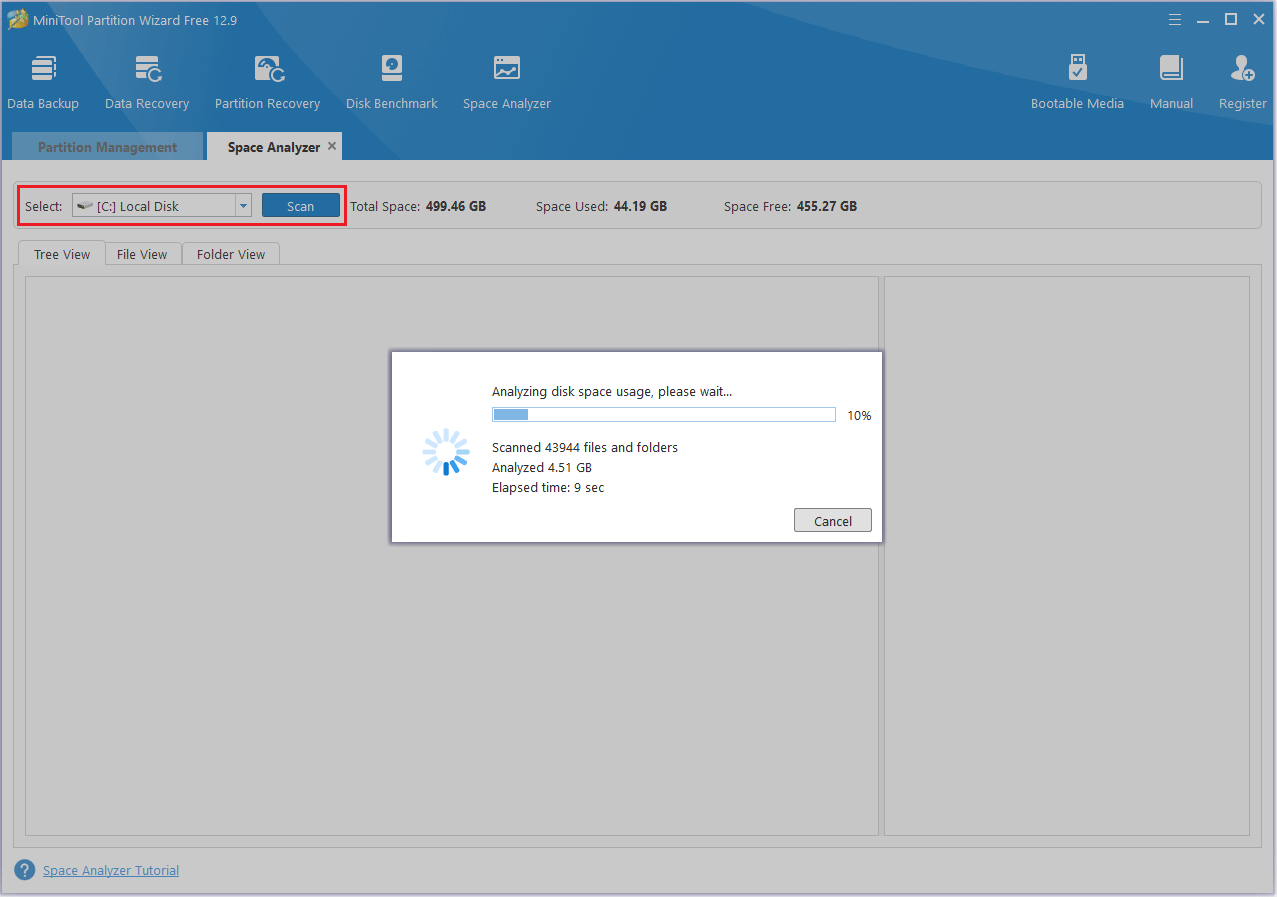Minimize the MiniTool window
Viewport: 1277px width, 897px height.
(x=1203, y=19)
